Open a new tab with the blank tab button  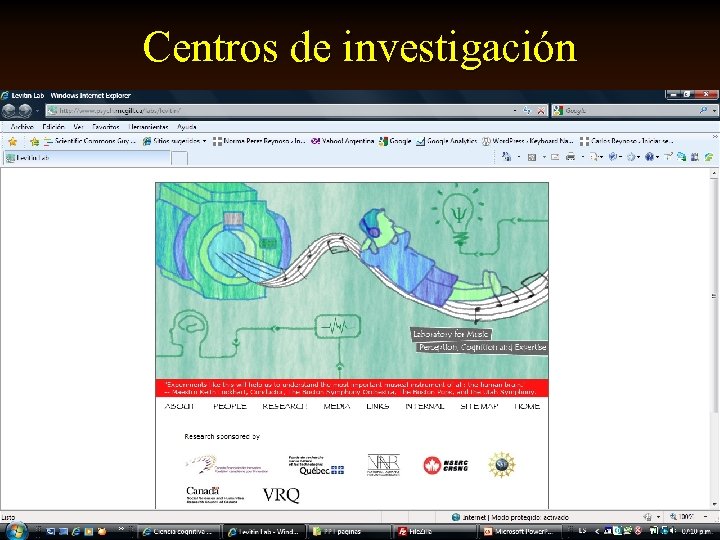(x=179, y=158)
